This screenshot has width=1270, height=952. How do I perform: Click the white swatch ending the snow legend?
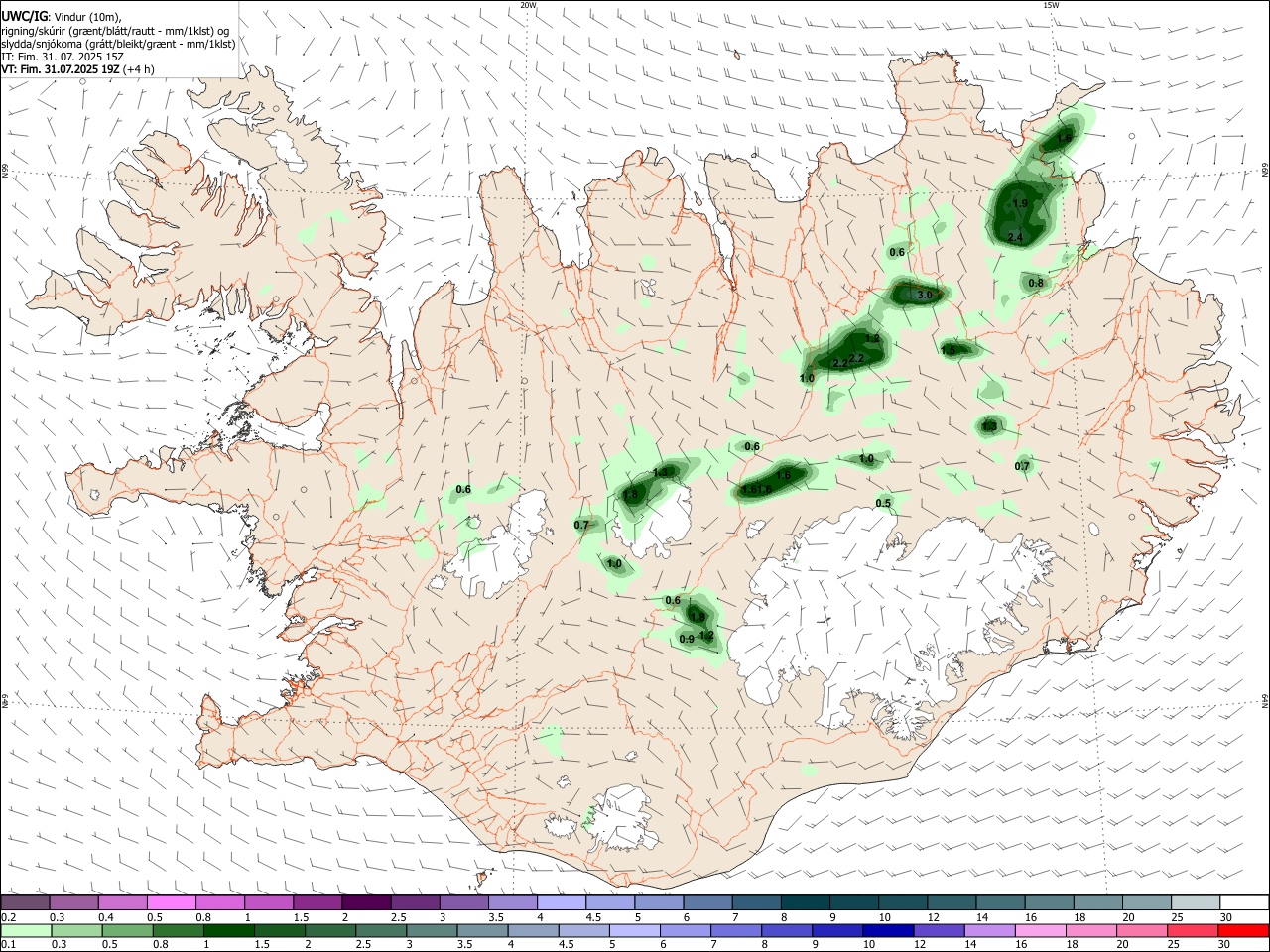(1242, 903)
